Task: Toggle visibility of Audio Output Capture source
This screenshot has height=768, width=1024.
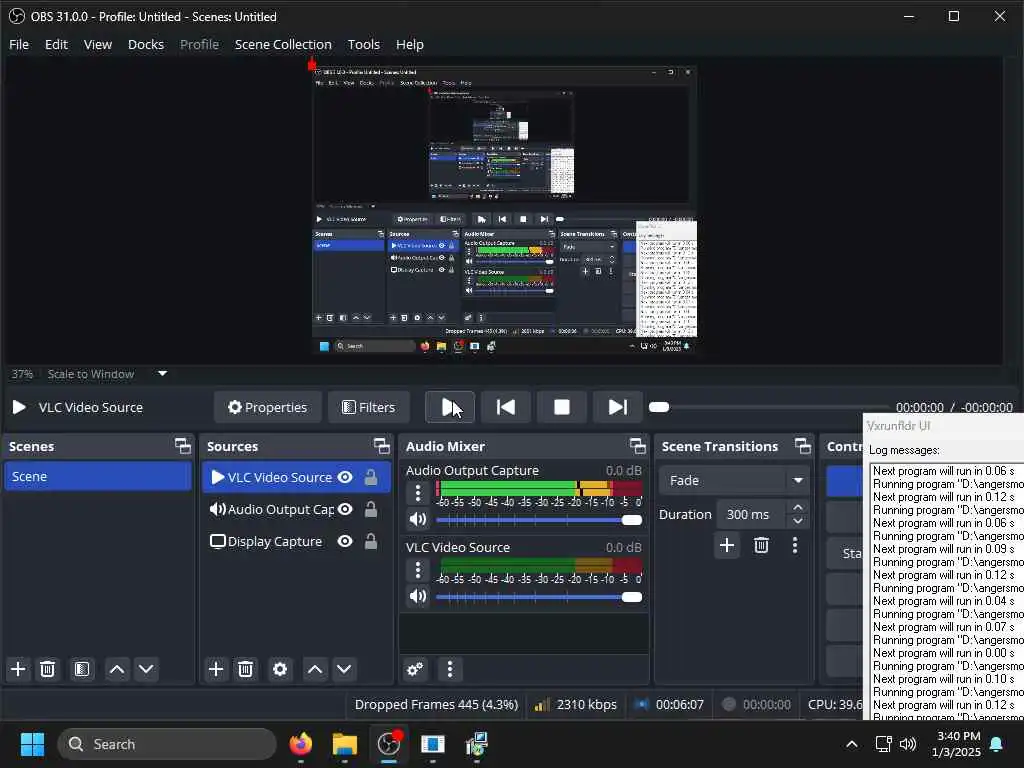Action: point(345,509)
